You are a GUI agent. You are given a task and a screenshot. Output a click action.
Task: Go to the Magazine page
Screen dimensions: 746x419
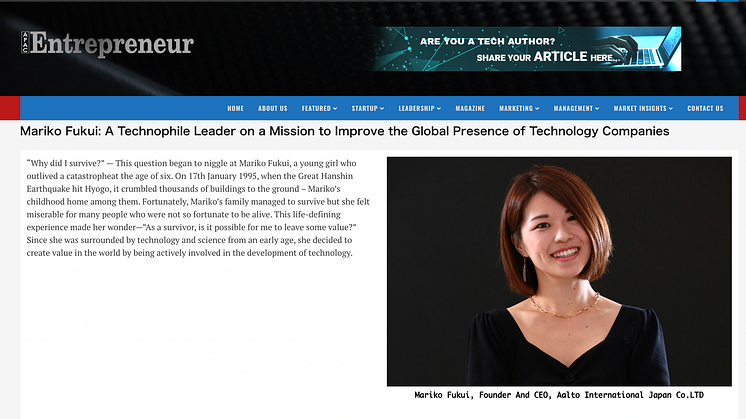click(x=470, y=108)
